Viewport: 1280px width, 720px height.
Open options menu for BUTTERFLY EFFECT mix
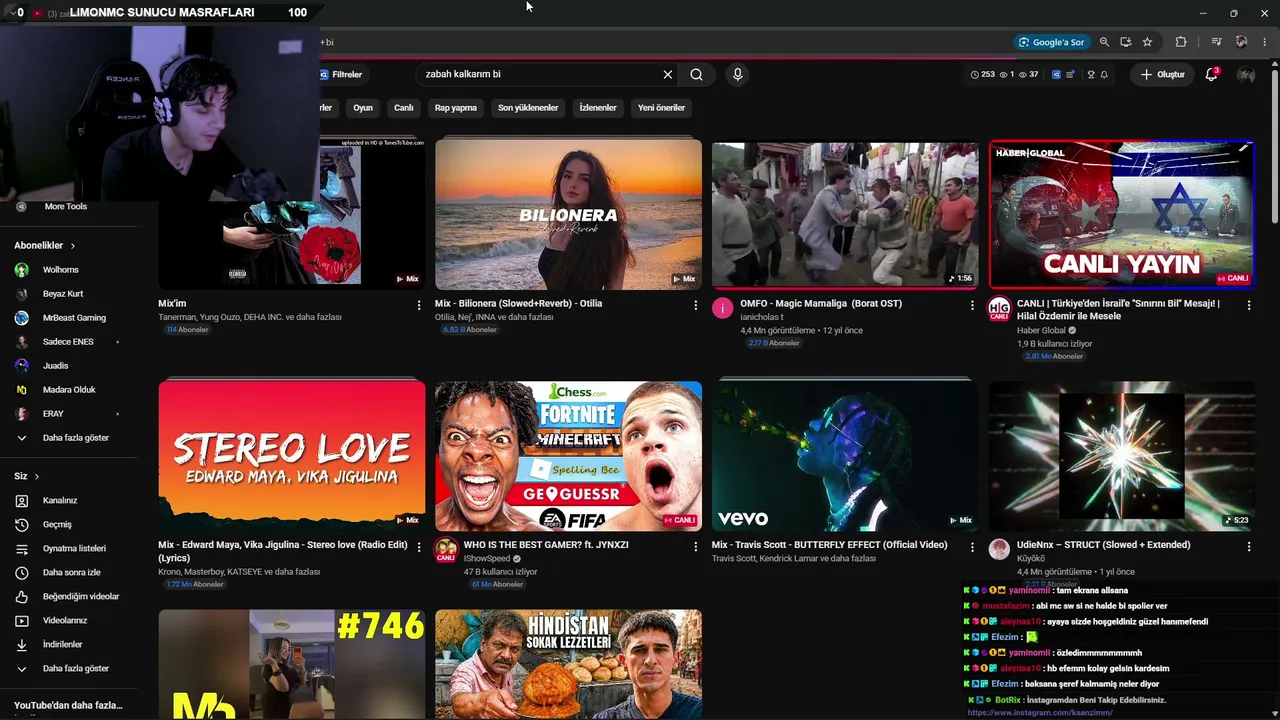point(972,547)
